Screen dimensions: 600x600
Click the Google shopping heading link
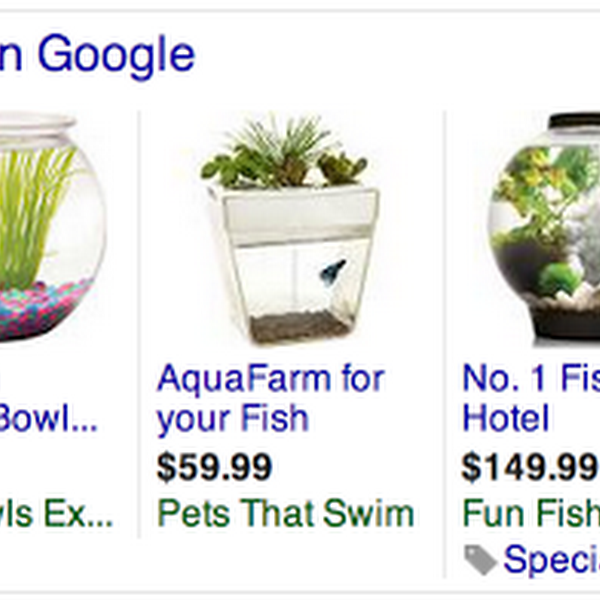tap(98, 53)
